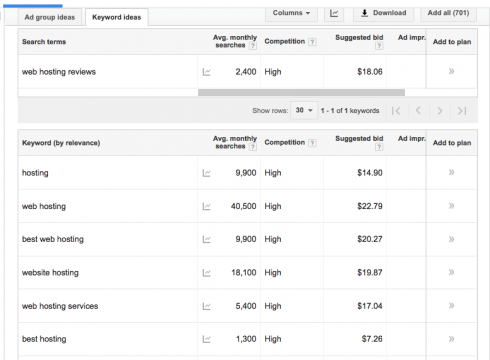Show trend chart for hosting keyword

[x=206, y=173]
